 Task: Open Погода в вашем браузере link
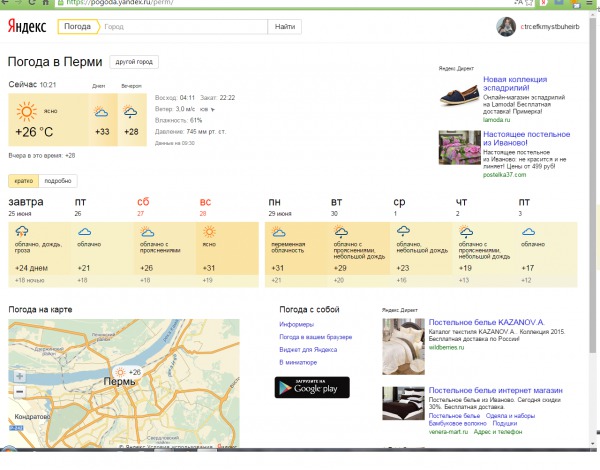click(x=316, y=337)
